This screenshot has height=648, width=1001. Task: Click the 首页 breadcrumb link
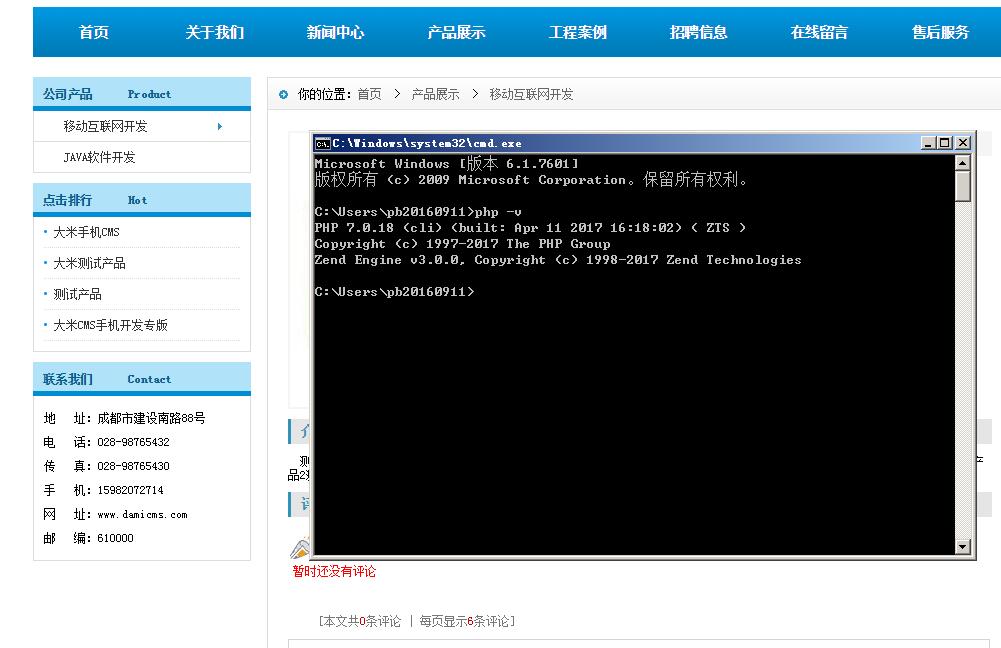coord(369,94)
